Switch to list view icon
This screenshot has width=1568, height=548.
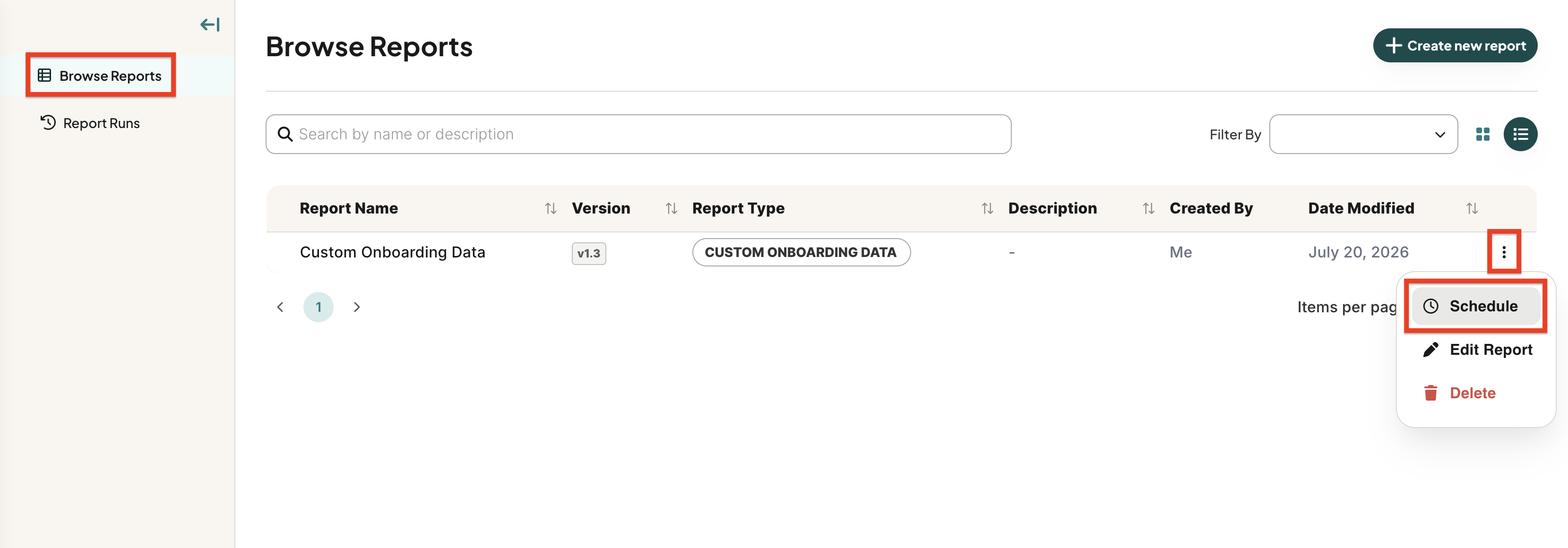point(1520,134)
